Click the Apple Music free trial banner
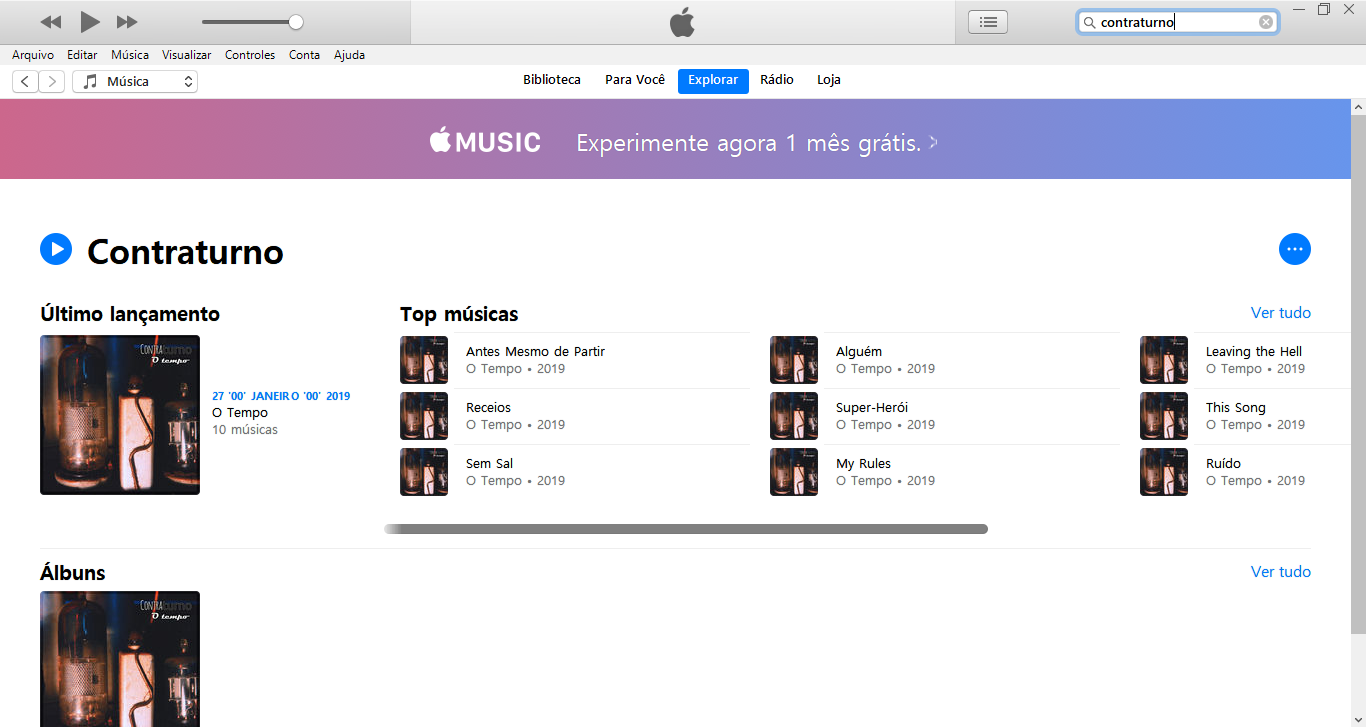1366x727 pixels. point(675,139)
